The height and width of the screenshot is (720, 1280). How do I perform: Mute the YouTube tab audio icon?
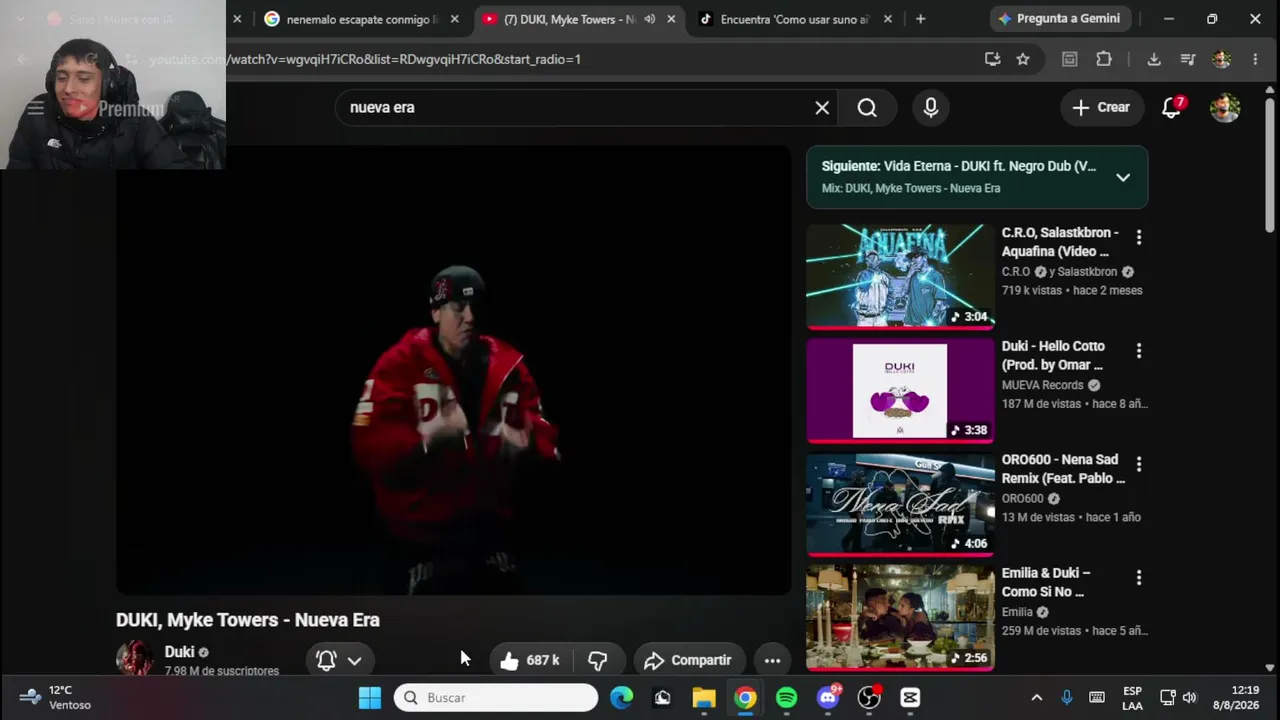(x=650, y=19)
